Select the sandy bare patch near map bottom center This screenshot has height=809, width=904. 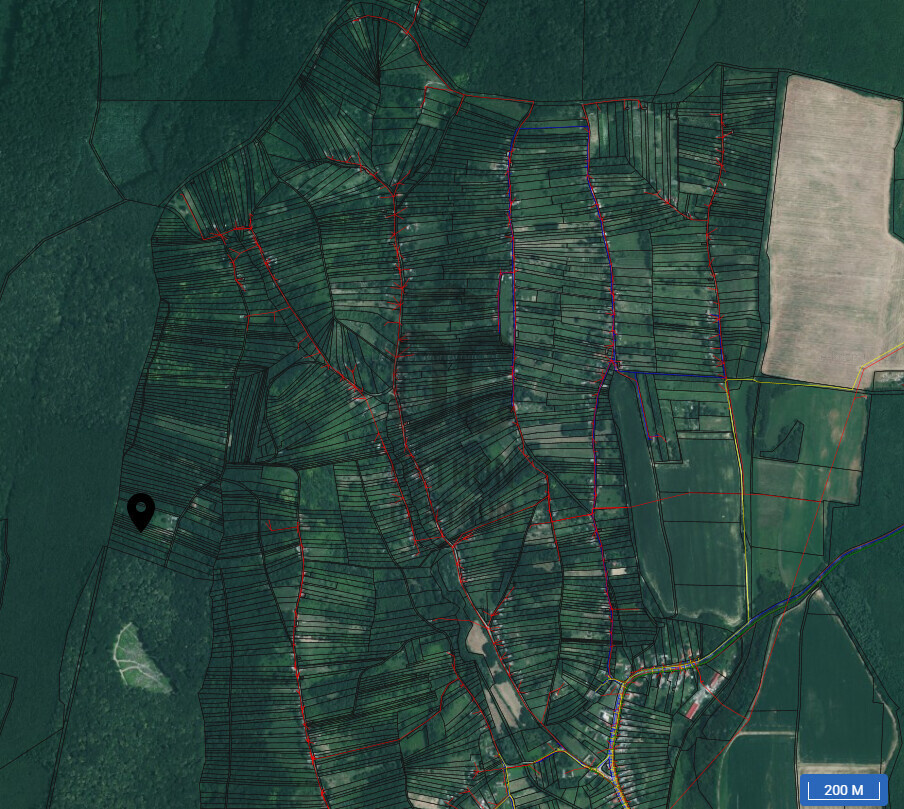click(x=506, y=698)
